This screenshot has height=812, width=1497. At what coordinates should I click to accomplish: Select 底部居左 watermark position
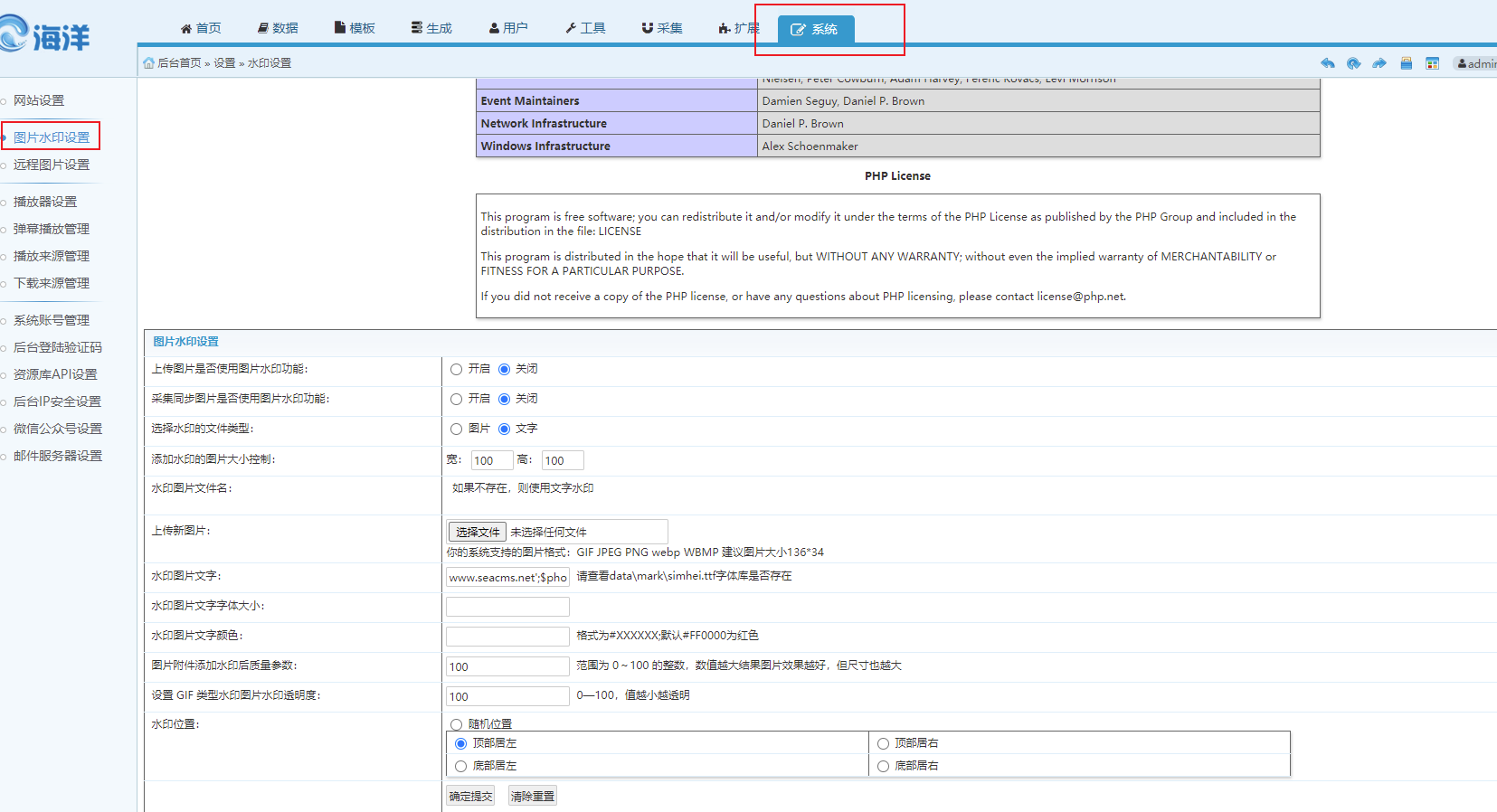tap(460, 766)
